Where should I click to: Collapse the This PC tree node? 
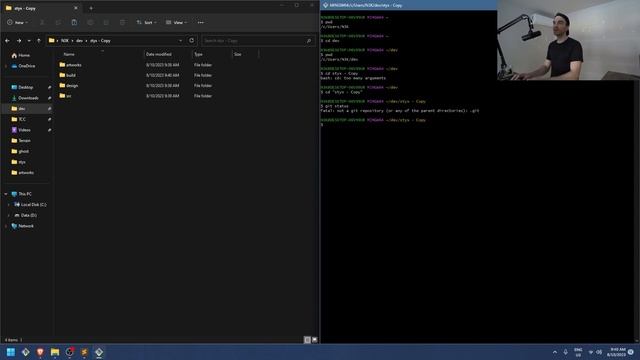6,194
